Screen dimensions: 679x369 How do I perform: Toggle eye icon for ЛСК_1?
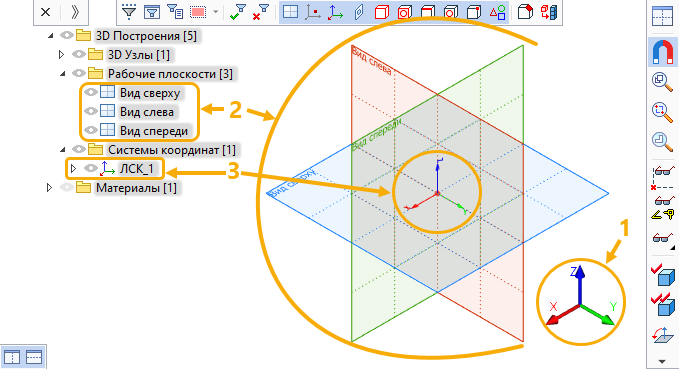pos(90,168)
